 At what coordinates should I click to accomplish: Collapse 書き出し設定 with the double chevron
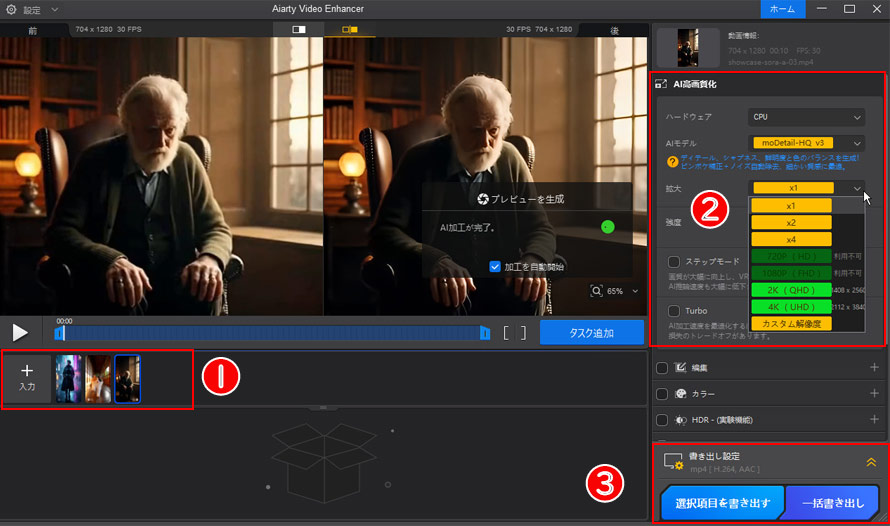point(871,463)
